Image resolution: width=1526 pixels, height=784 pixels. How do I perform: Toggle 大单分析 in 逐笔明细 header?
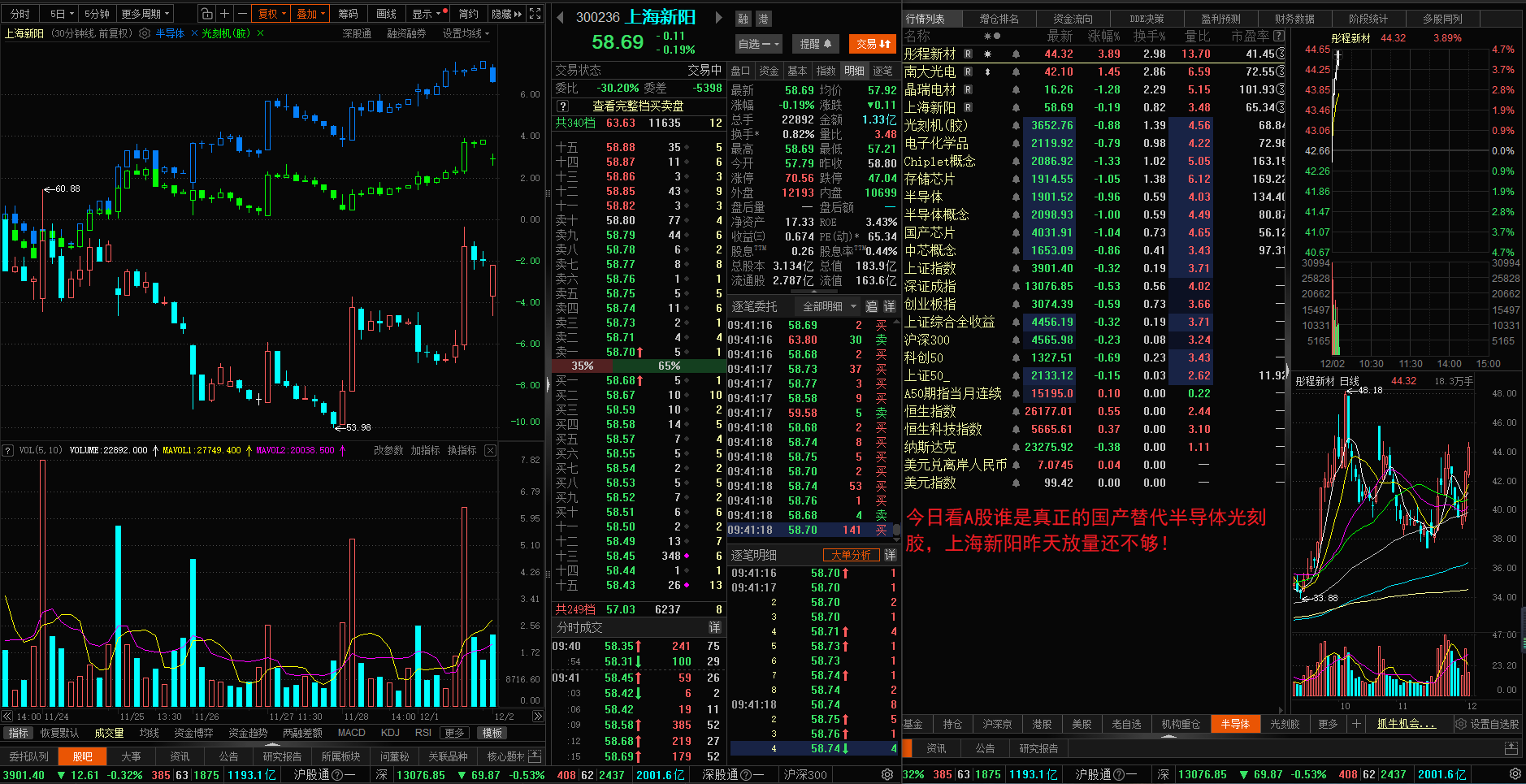point(851,555)
